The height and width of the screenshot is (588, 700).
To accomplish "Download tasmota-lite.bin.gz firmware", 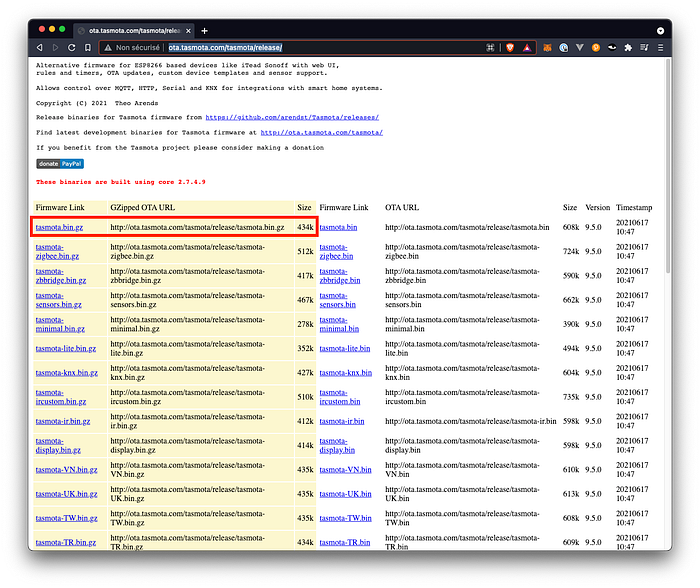I will (x=66, y=348).
